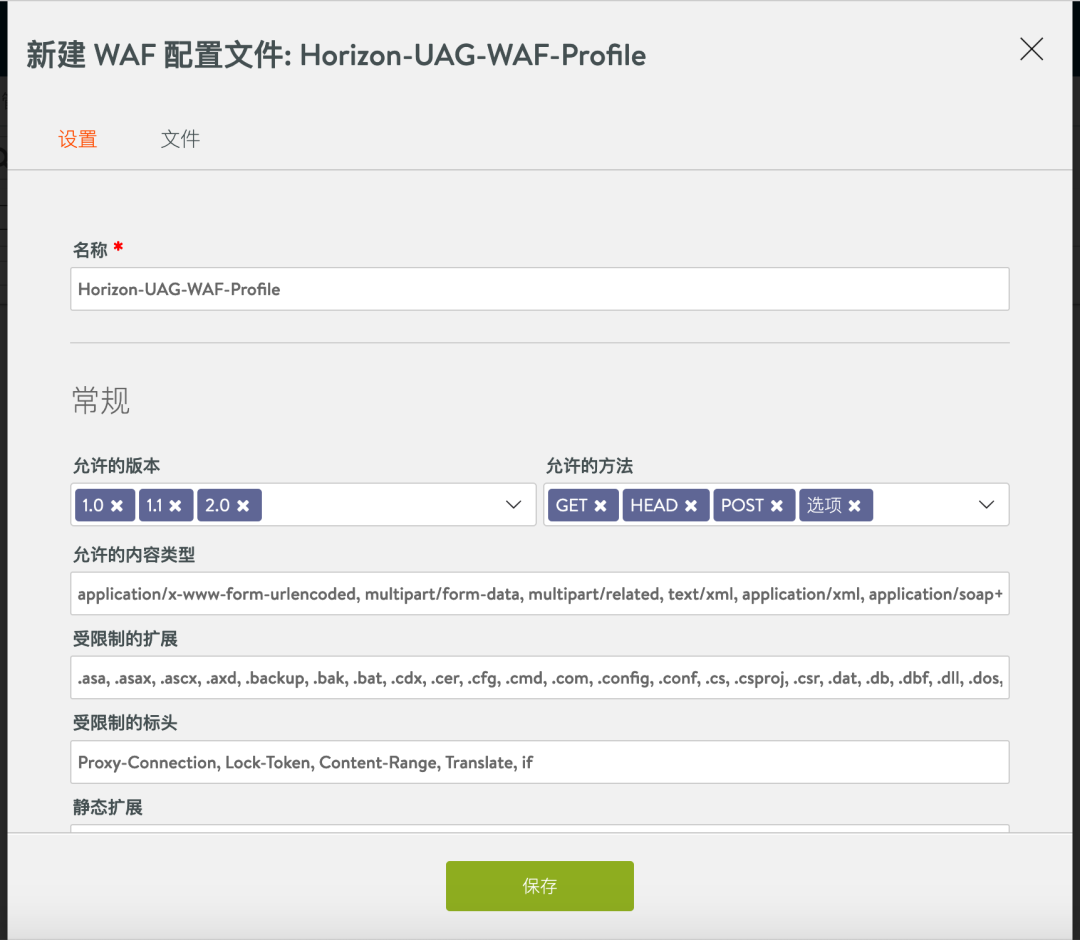Remove the 1.1 version tag
This screenshot has width=1080, height=940.
(x=176, y=505)
